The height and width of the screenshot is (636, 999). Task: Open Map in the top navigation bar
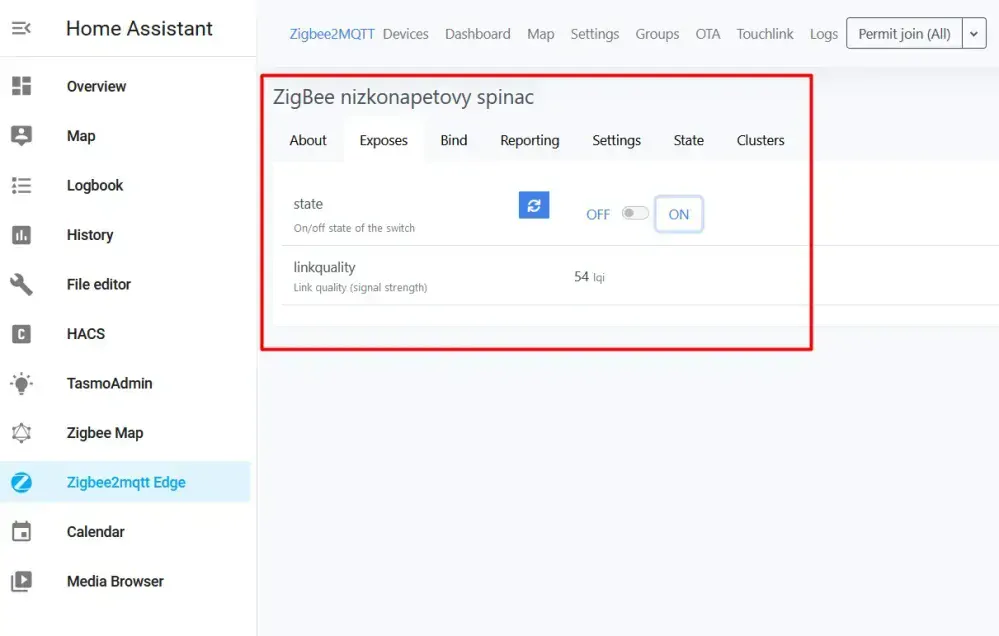(x=540, y=34)
